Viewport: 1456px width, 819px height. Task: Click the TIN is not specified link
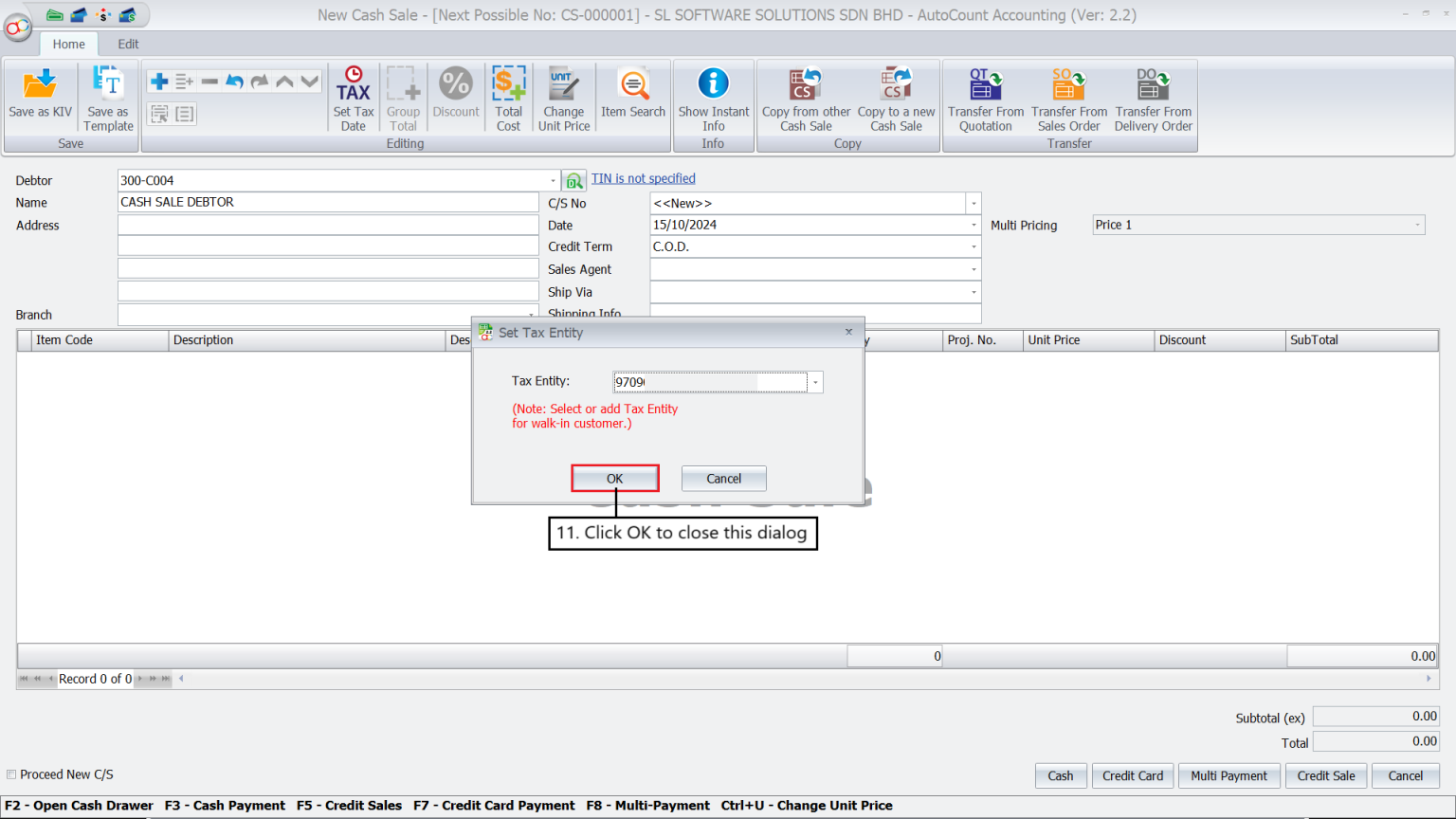644,178
